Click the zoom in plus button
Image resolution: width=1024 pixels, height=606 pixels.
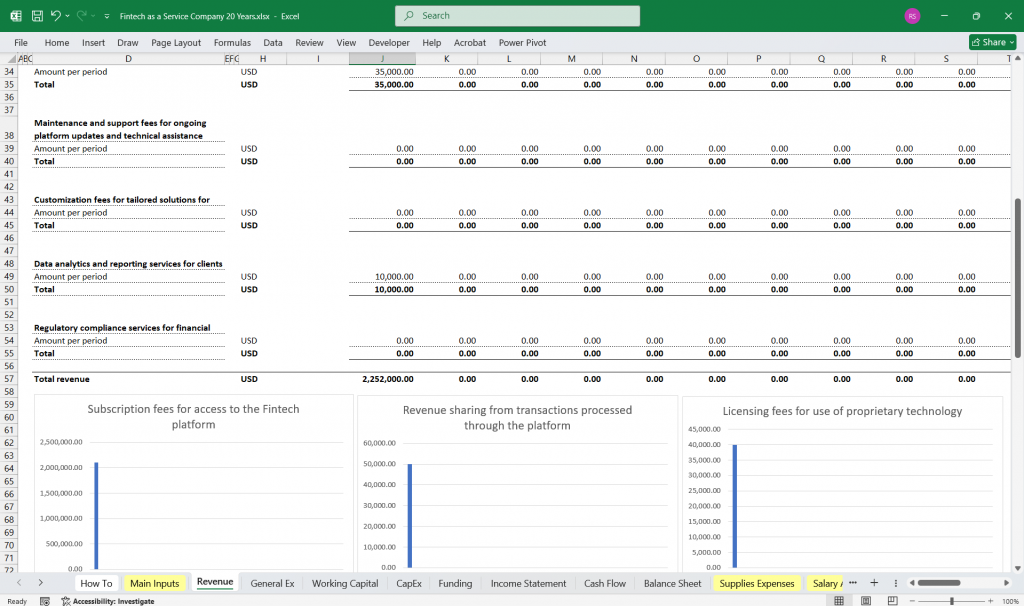[x=990, y=601]
